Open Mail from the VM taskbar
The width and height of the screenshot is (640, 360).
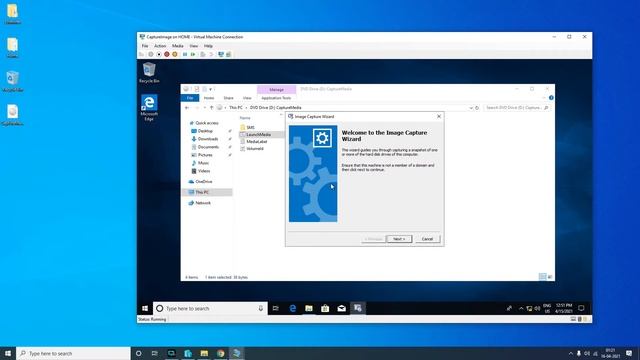(x=342, y=309)
